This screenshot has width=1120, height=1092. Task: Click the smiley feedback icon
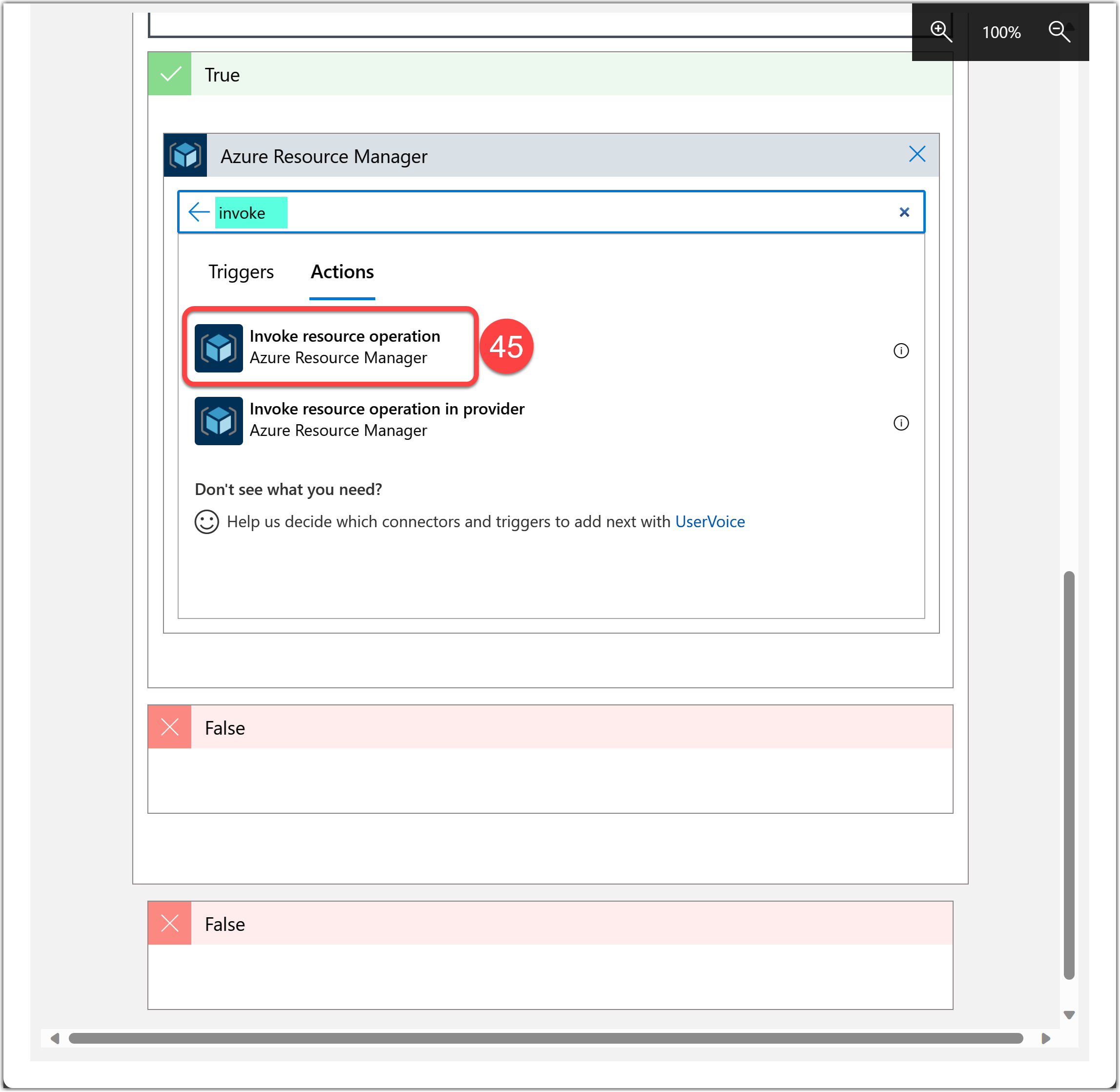click(206, 522)
